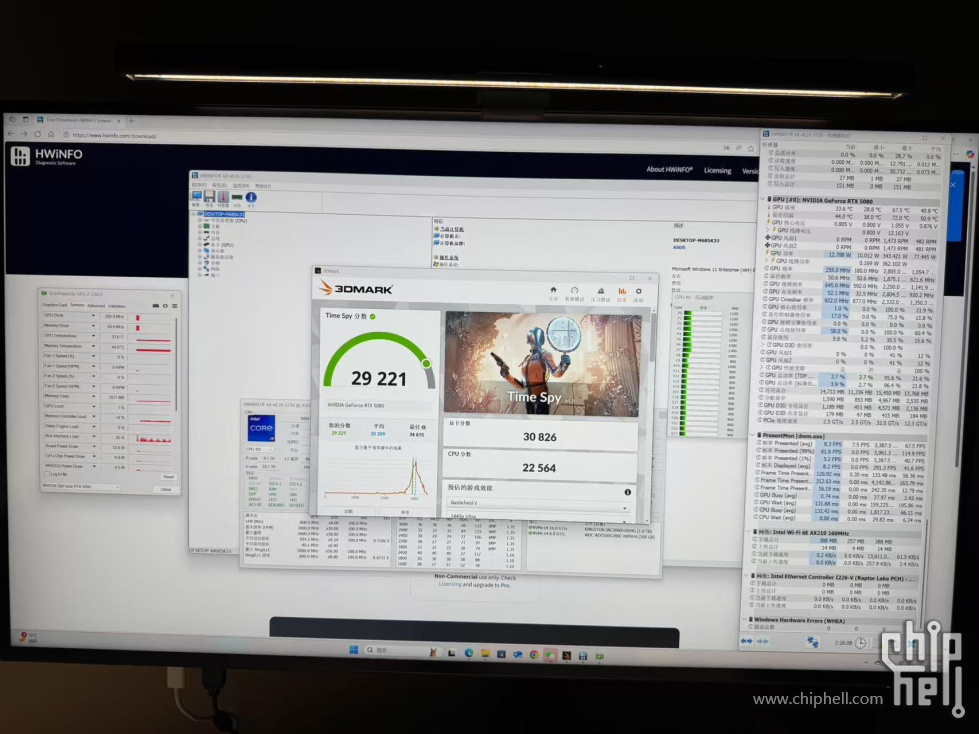979x734 pixels.
Task: Click the Load button under the 3DMark chart
Action: point(348,511)
